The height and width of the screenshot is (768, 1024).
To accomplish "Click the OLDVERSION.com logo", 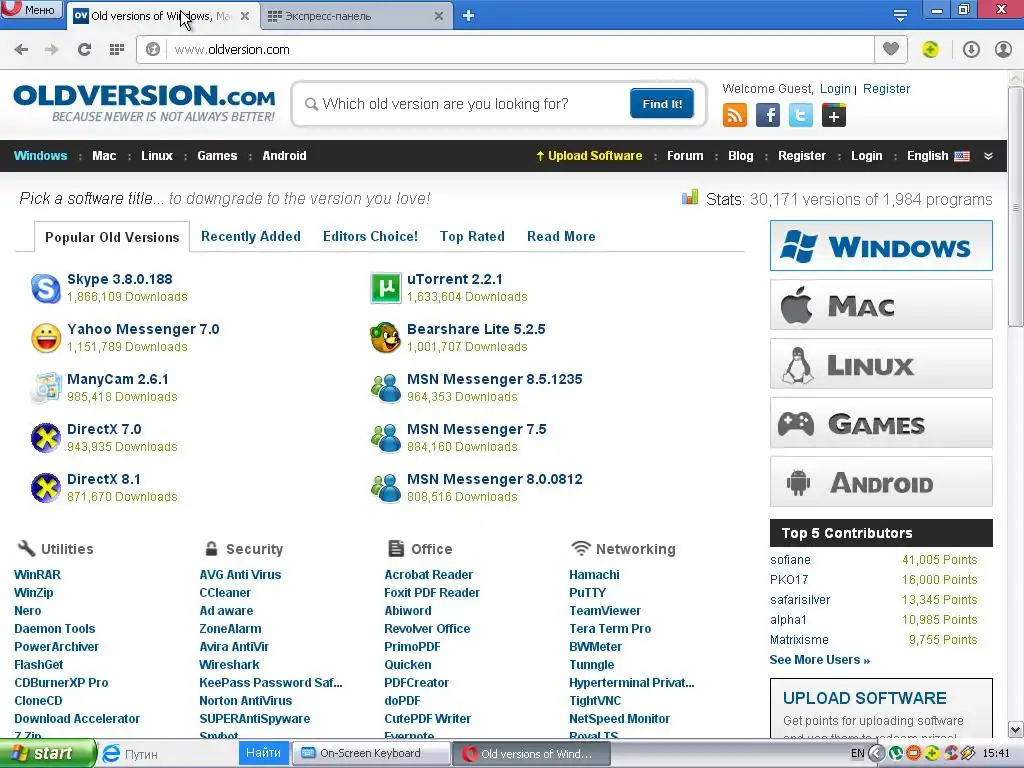I will coord(144,103).
